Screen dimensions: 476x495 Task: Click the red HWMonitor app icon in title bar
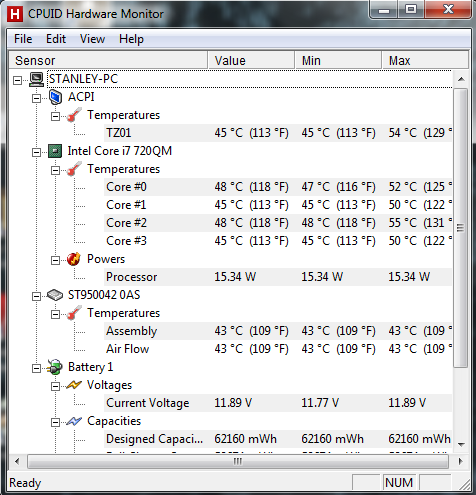[x=14, y=14]
